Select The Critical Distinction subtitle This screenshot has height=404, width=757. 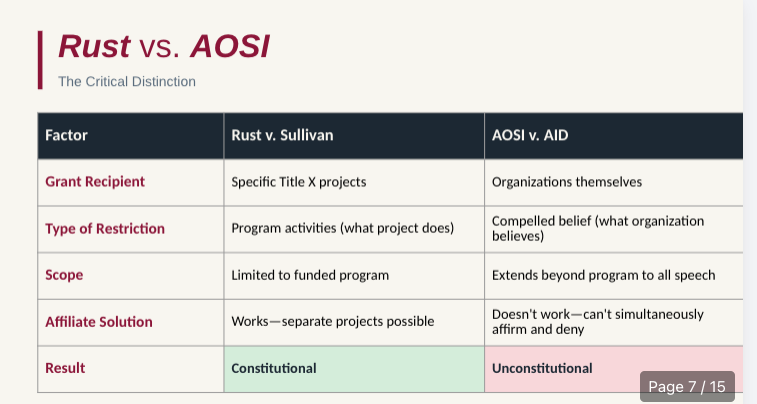pyautogui.click(x=127, y=82)
